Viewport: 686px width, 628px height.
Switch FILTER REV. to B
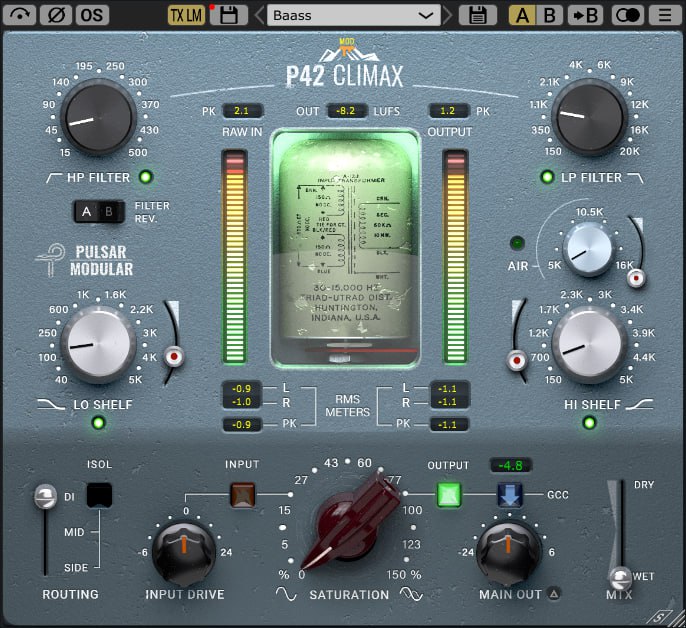point(109,212)
